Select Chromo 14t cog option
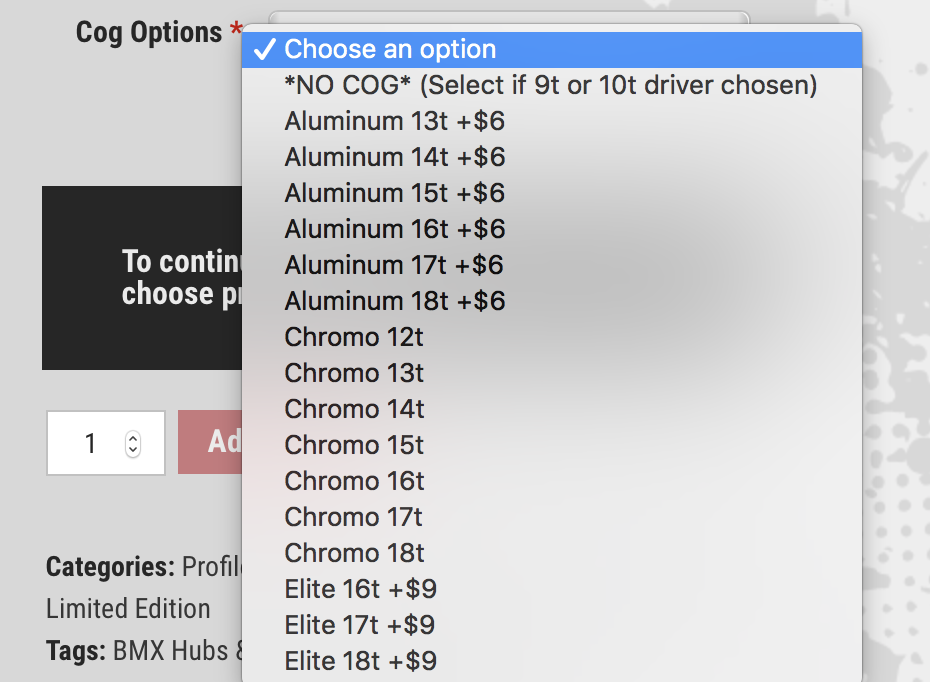The height and width of the screenshot is (682, 930). point(354,409)
